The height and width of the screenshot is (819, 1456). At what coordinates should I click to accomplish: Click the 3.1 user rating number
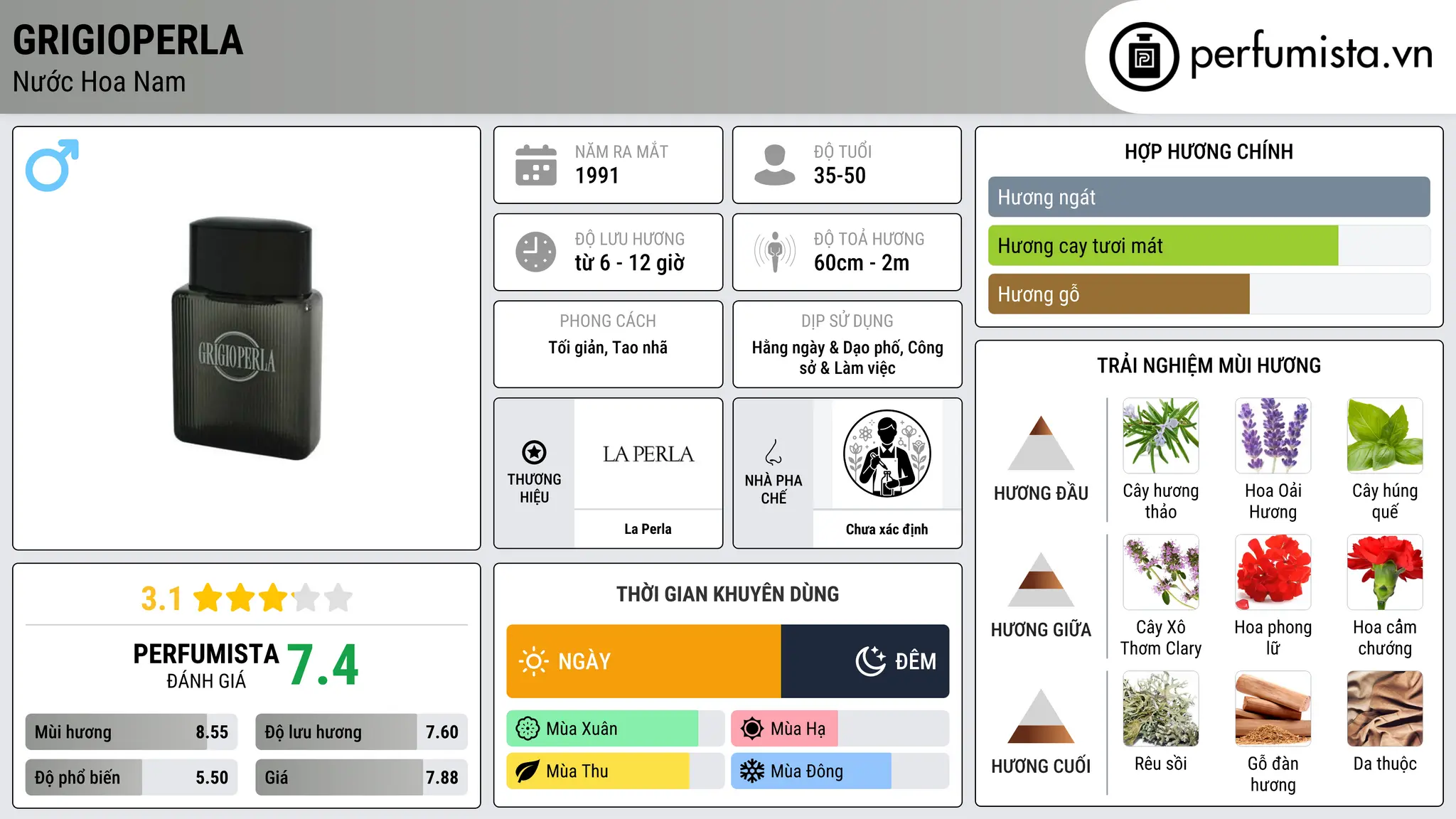coord(161,599)
